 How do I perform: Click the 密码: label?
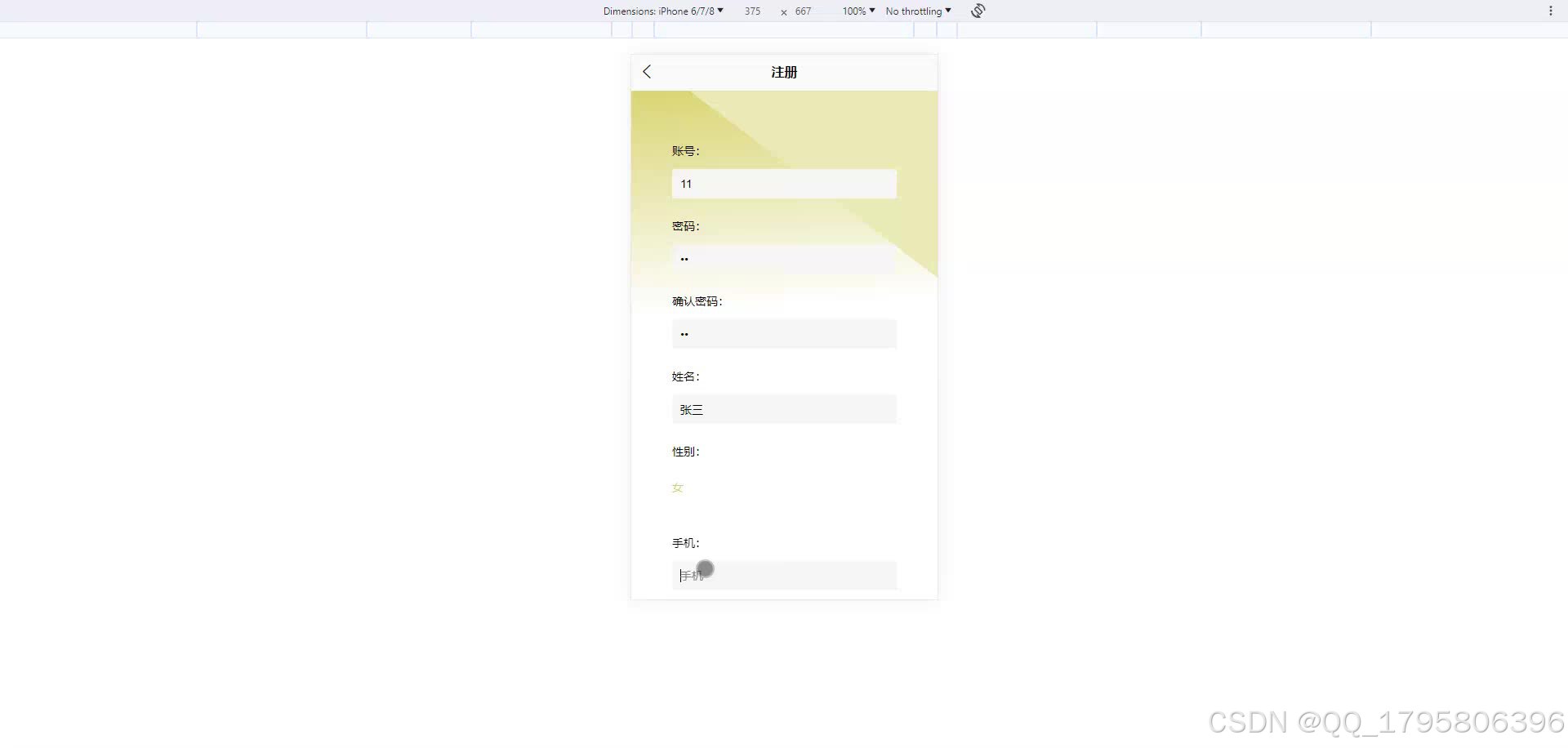[x=686, y=226]
